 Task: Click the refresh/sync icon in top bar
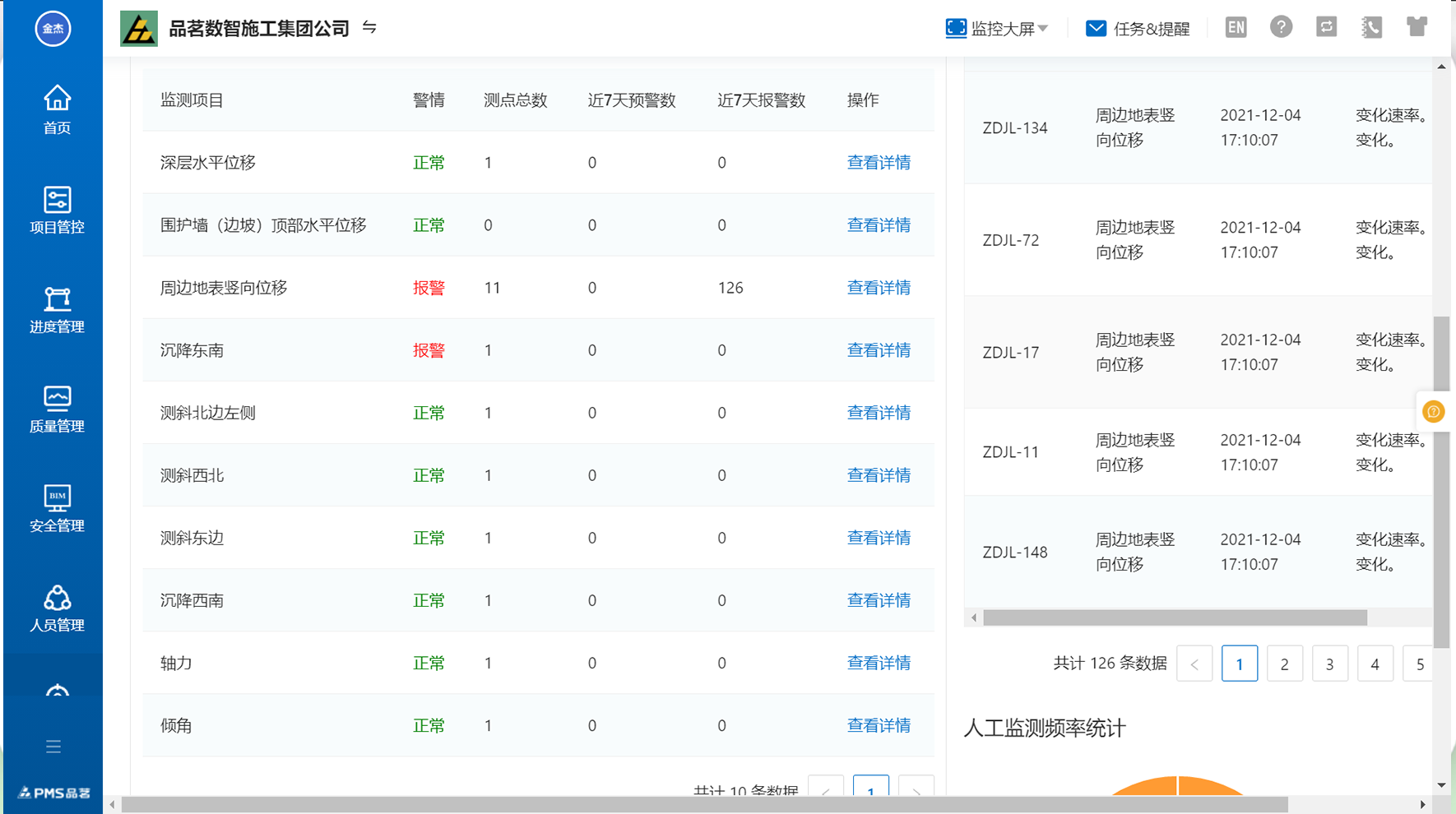pyautogui.click(x=1326, y=27)
